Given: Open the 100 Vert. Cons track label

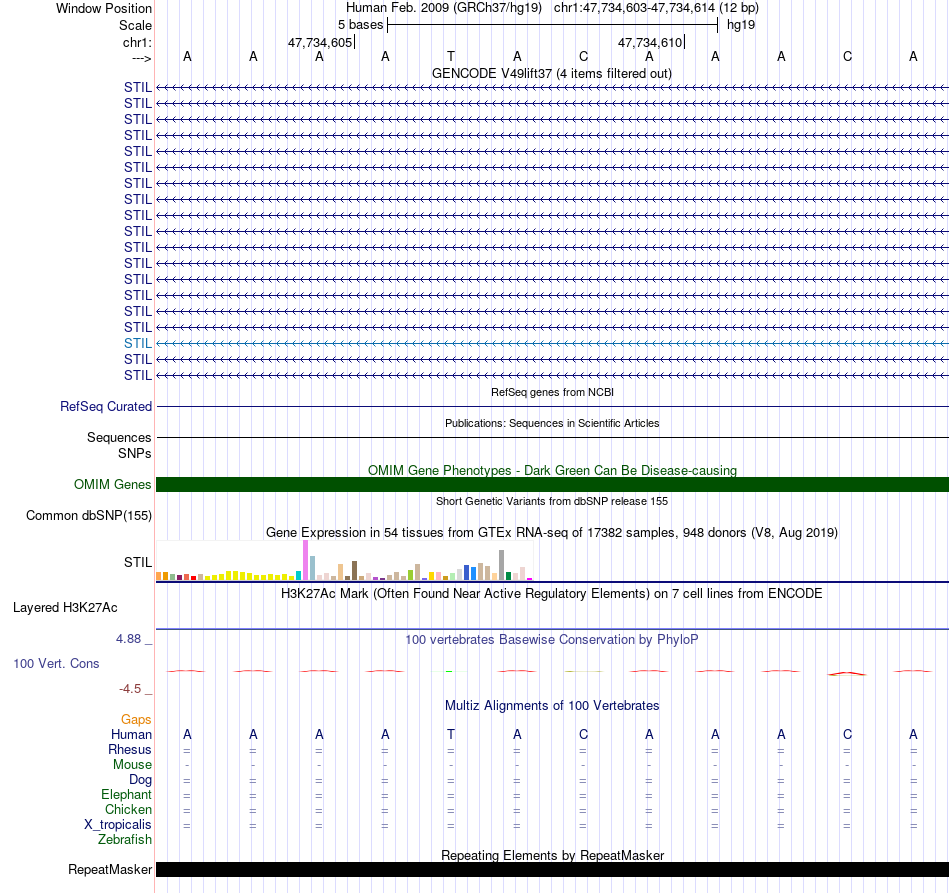Looking at the screenshot, I should (56, 663).
